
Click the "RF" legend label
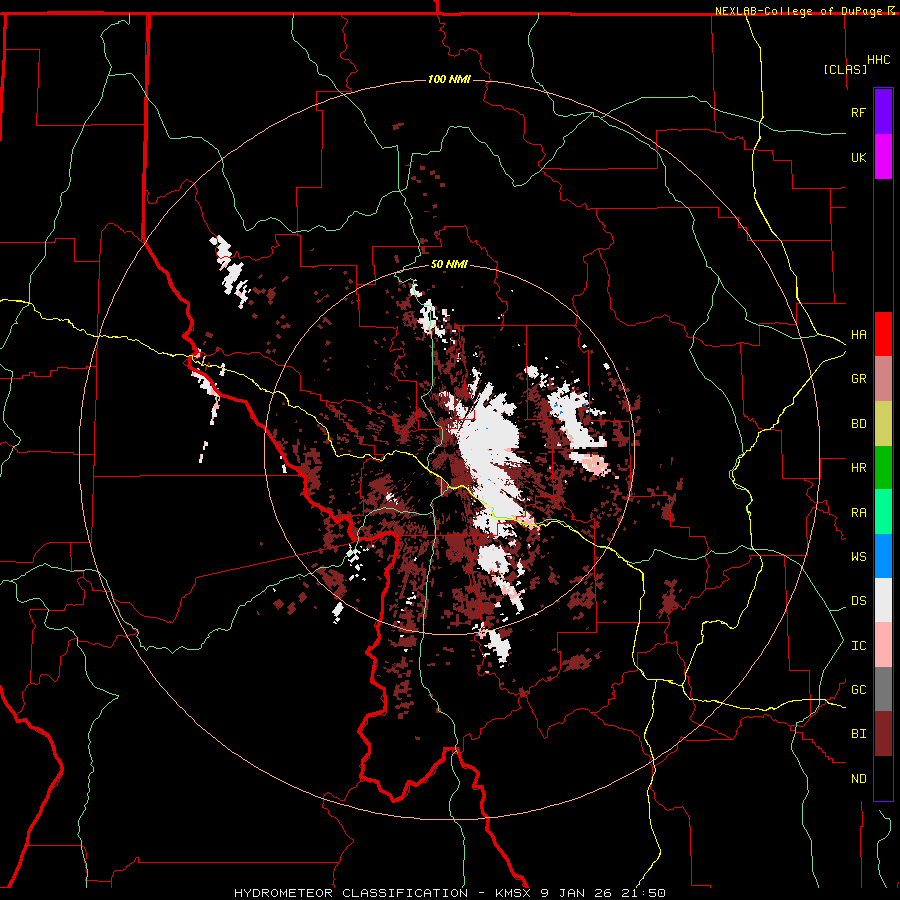[858, 112]
